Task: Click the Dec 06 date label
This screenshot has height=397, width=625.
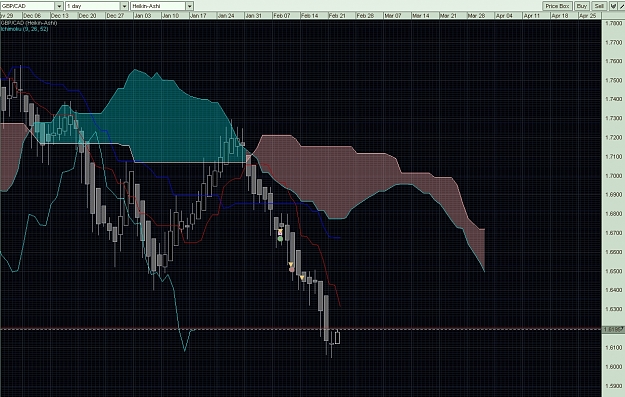Action: pos(32,16)
